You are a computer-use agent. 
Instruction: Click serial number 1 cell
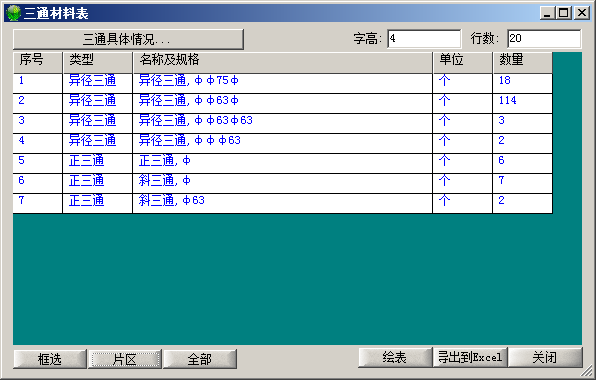(x=38, y=83)
